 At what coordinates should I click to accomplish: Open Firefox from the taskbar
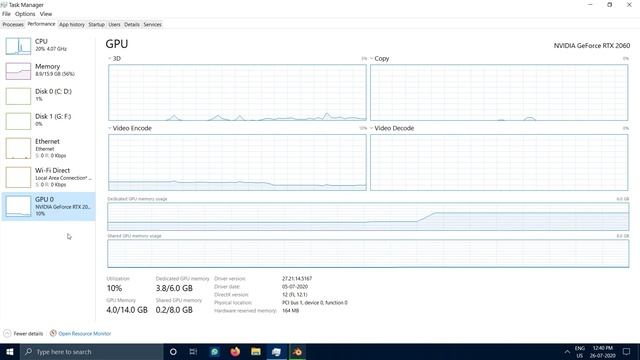coord(235,351)
